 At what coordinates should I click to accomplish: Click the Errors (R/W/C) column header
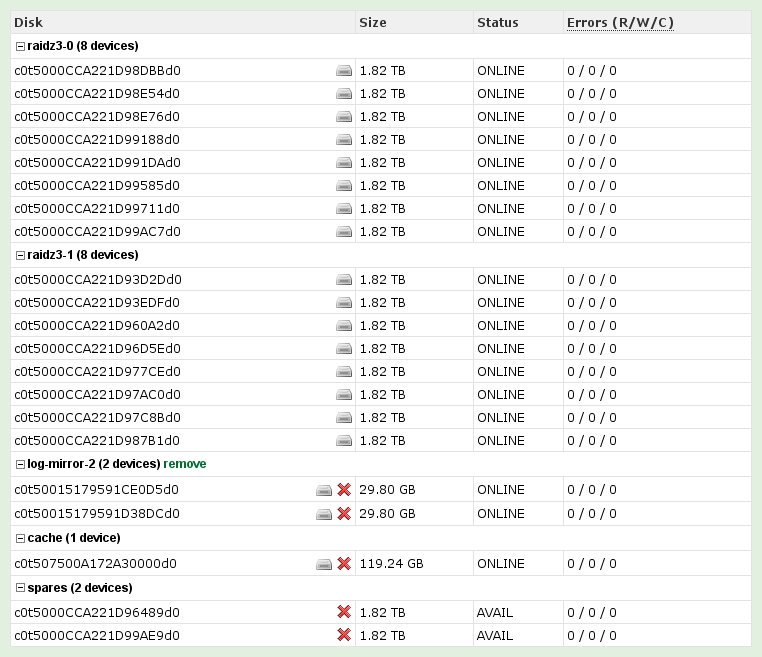pyautogui.click(x=620, y=22)
